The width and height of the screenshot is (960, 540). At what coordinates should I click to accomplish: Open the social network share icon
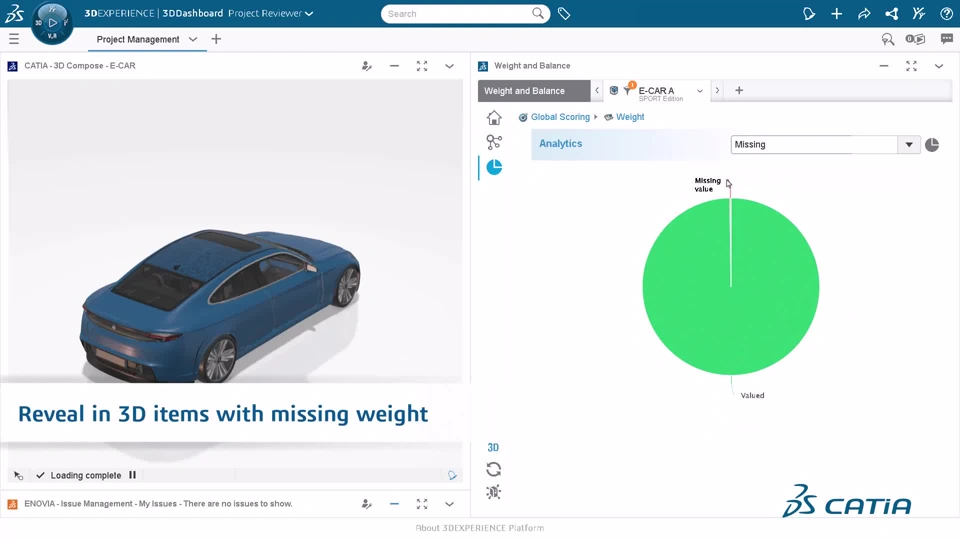(x=891, y=13)
